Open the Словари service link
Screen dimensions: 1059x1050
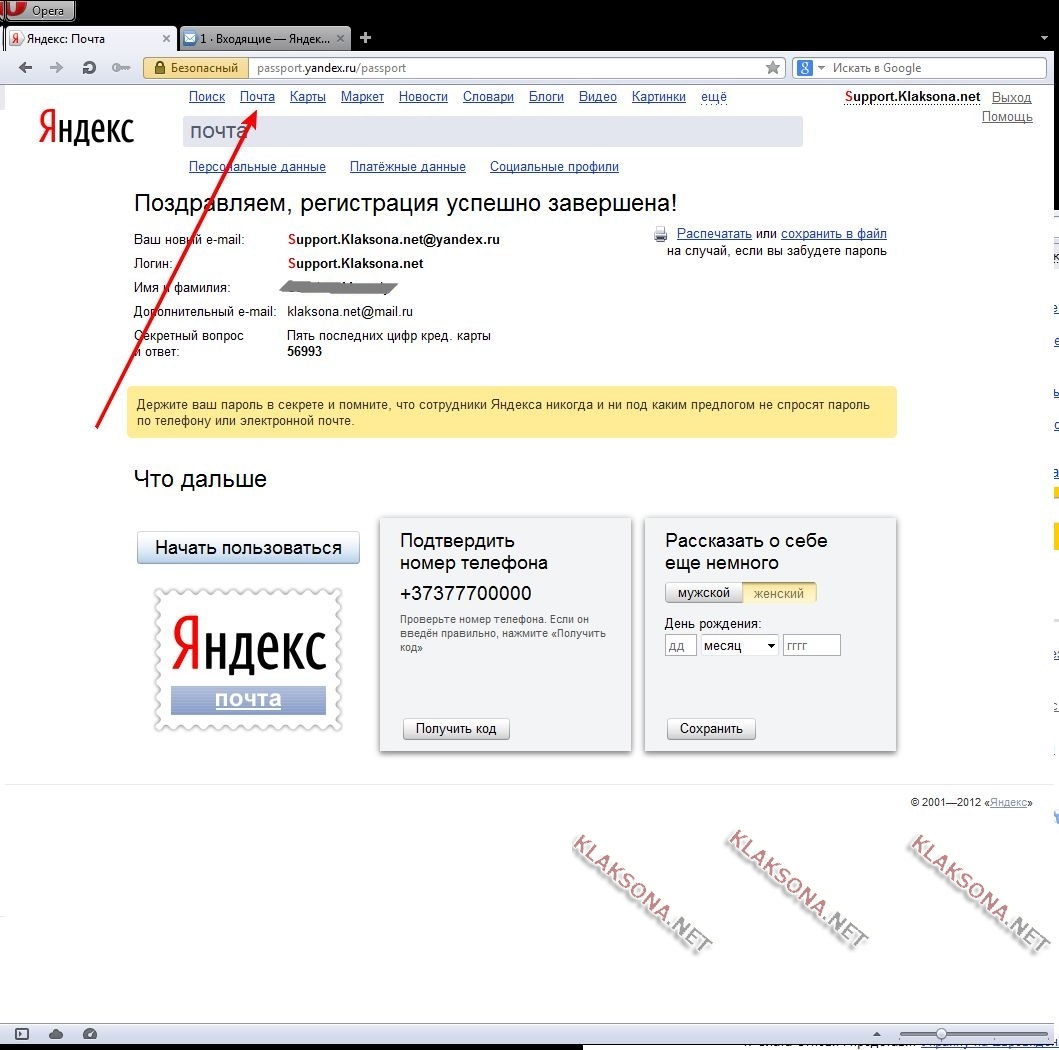tap(488, 97)
